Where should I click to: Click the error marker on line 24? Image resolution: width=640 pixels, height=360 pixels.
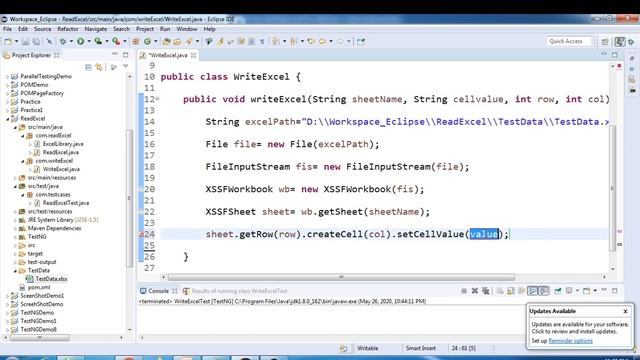pos(141,235)
